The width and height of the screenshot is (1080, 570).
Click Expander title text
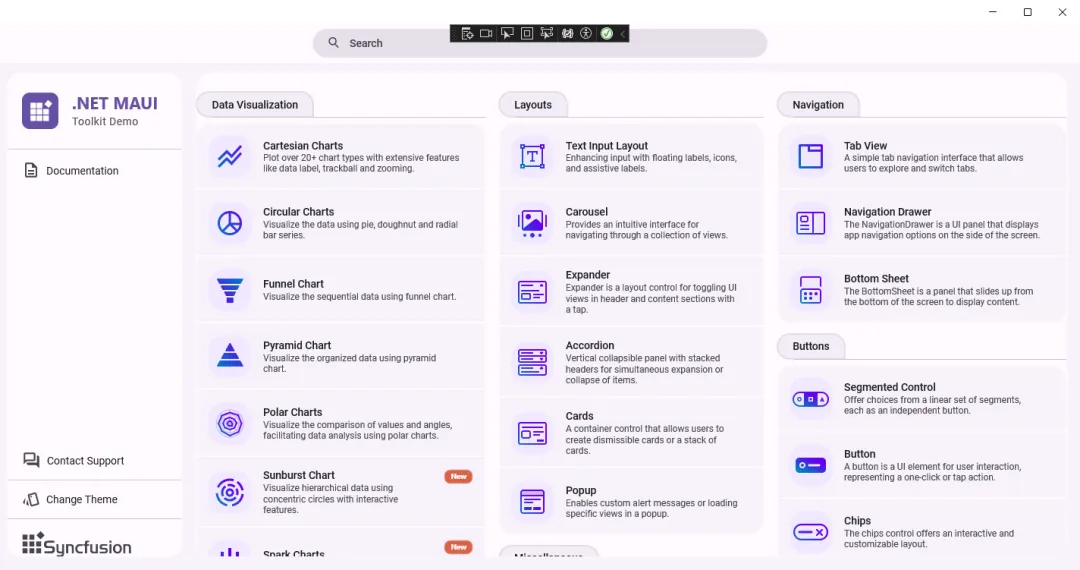tap(588, 275)
